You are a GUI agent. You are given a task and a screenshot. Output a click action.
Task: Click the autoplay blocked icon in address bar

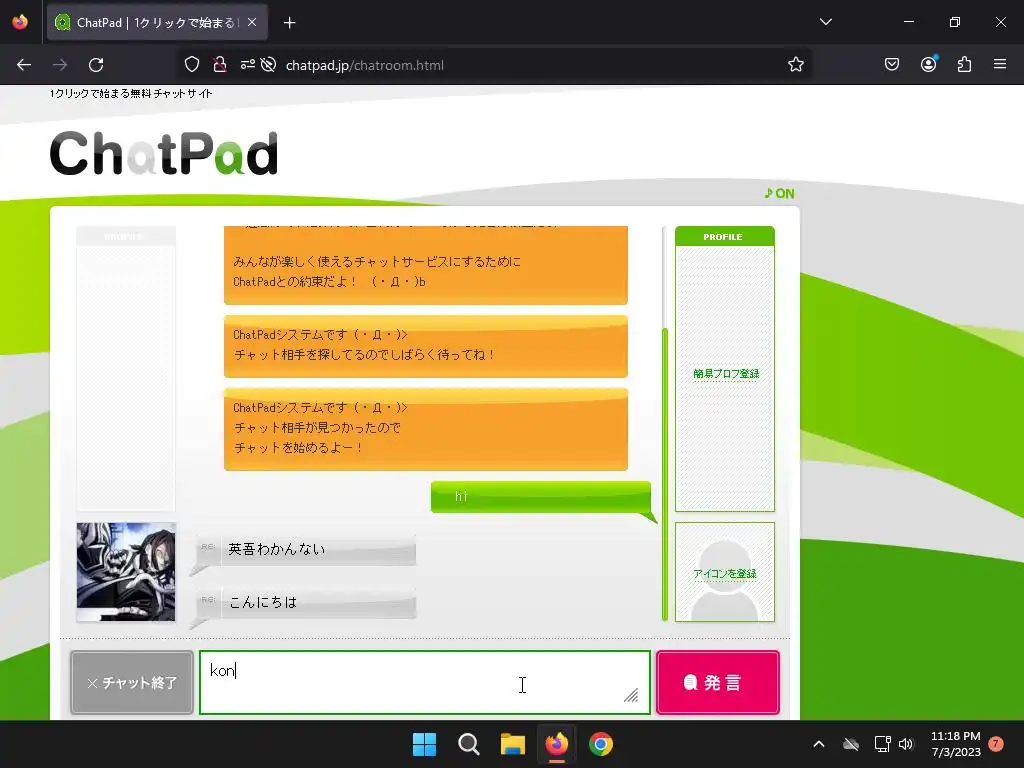pos(268,65)
